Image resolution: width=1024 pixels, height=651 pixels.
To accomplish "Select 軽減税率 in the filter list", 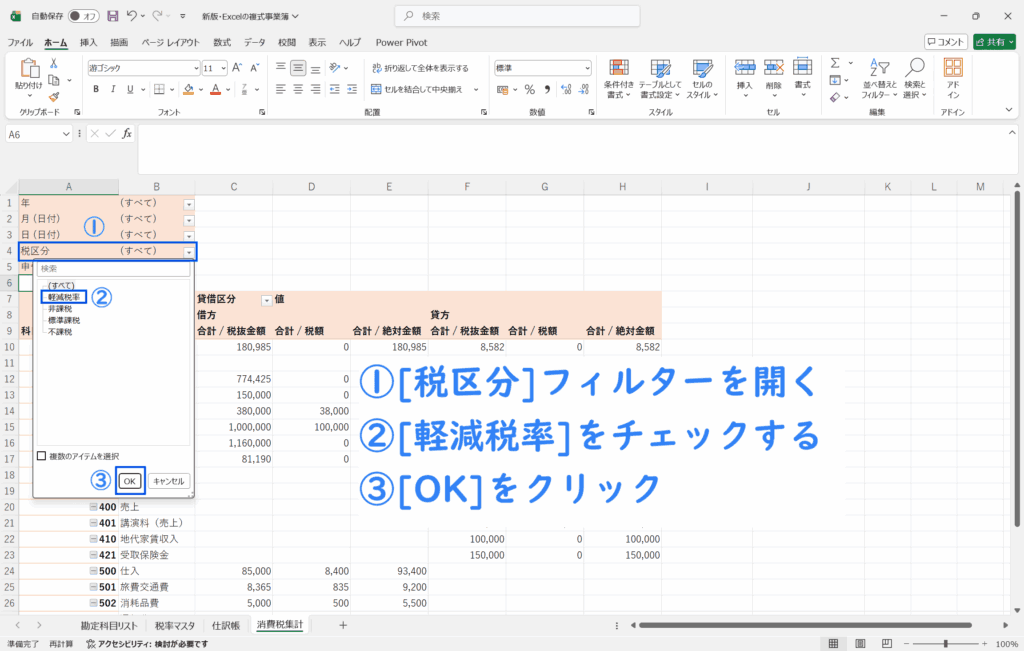I will (64, 297).
